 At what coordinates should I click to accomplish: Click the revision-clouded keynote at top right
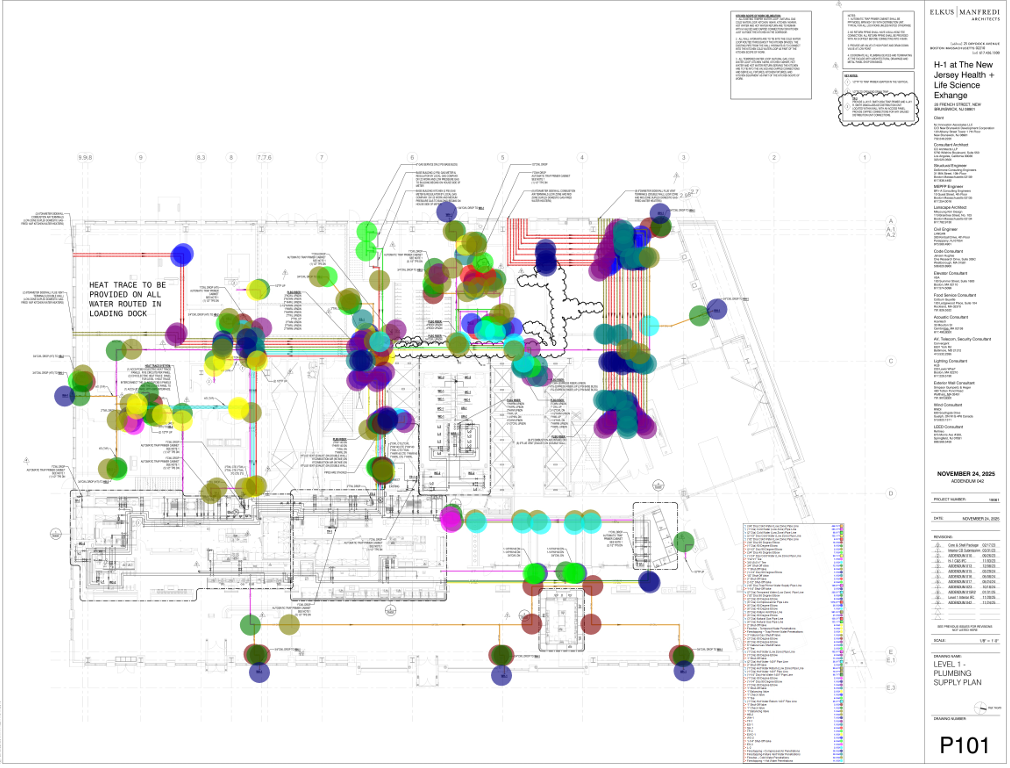click(x=877, y=110)
